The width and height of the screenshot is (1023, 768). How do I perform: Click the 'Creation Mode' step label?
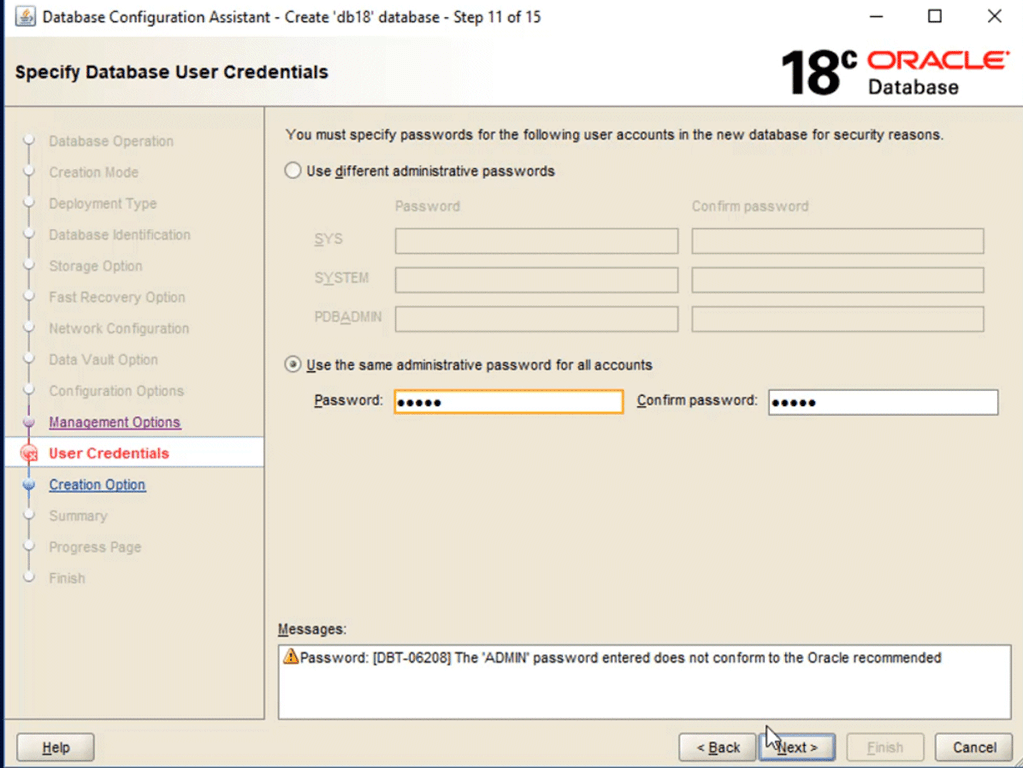(94, 172)
